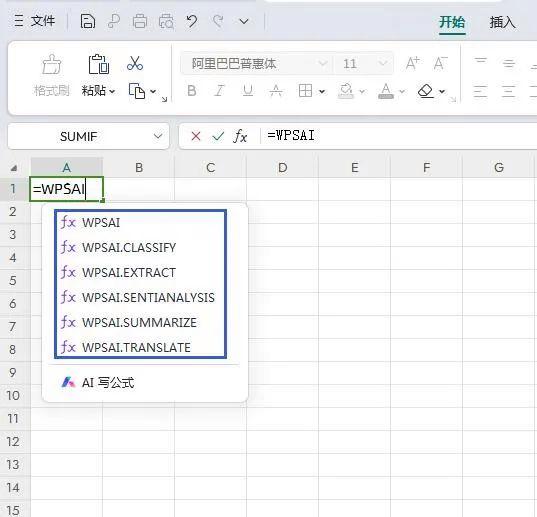Choose WPSAI.EXTRACT from suggestions
This screenshot has width=537, height=517.
tap(140, 273)
